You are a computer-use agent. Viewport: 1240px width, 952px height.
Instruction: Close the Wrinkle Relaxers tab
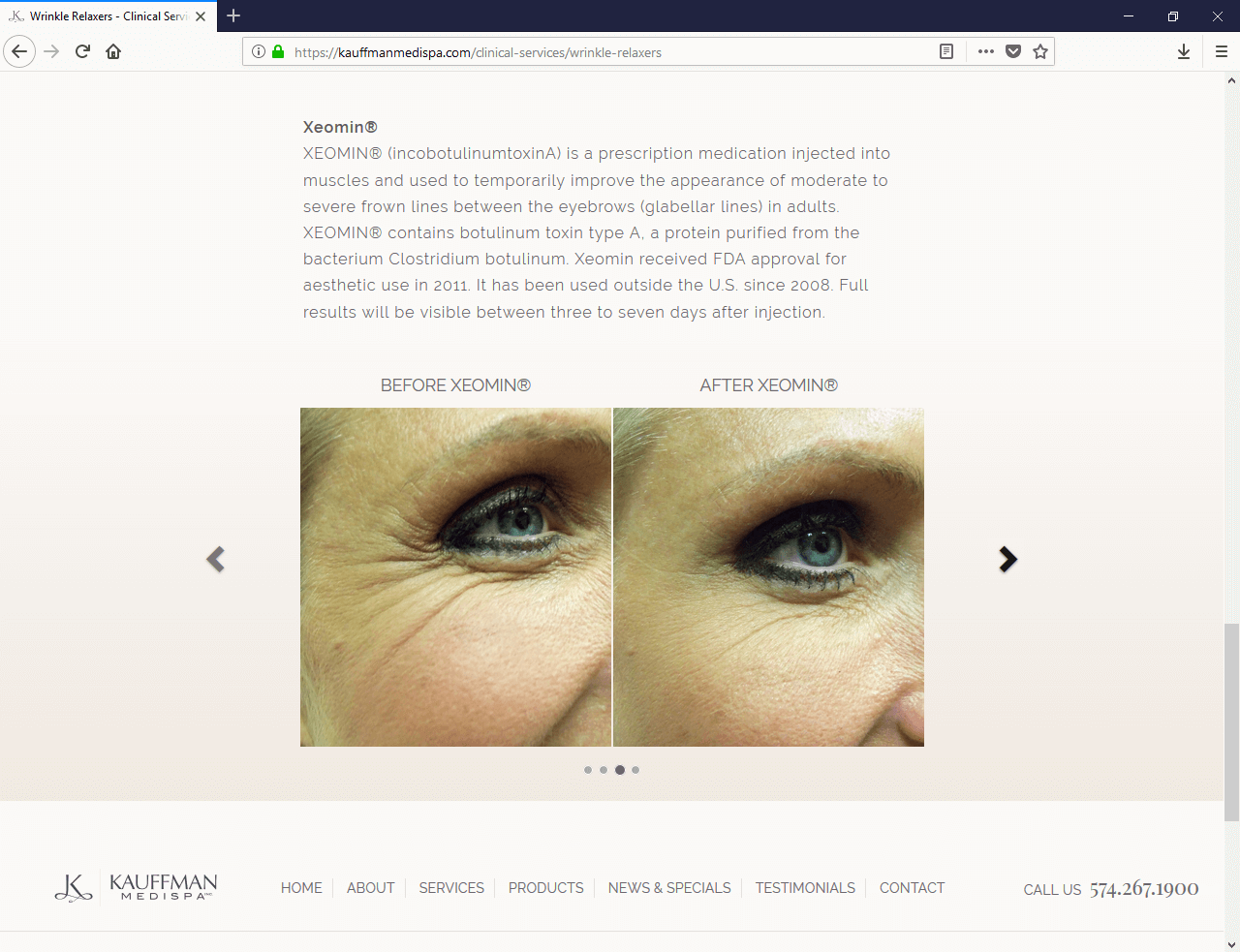point(201,16)
